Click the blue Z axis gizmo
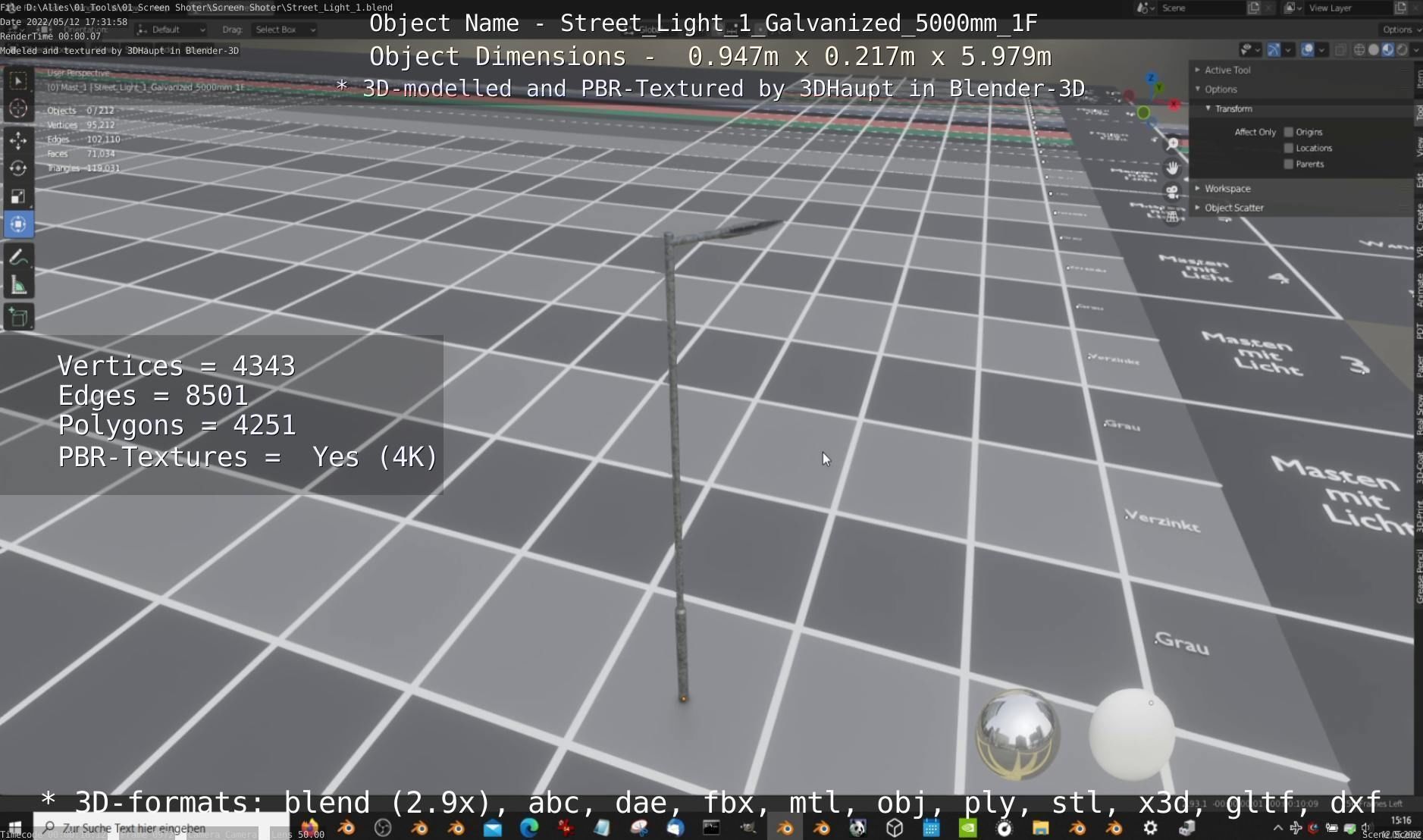 (x=1151, y=78)
